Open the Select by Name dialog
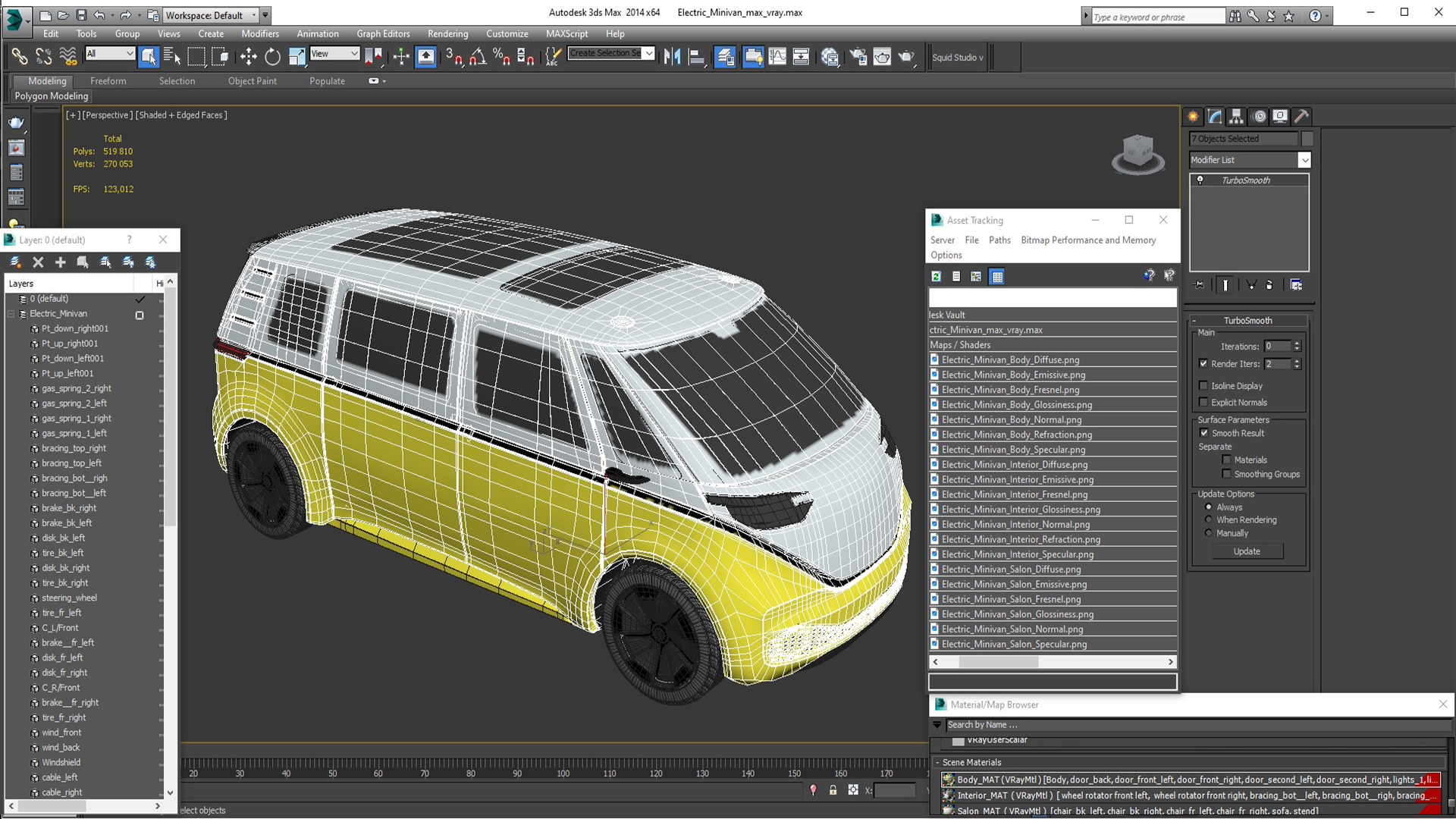This screenshot has height=819, width=1456. 172,56
